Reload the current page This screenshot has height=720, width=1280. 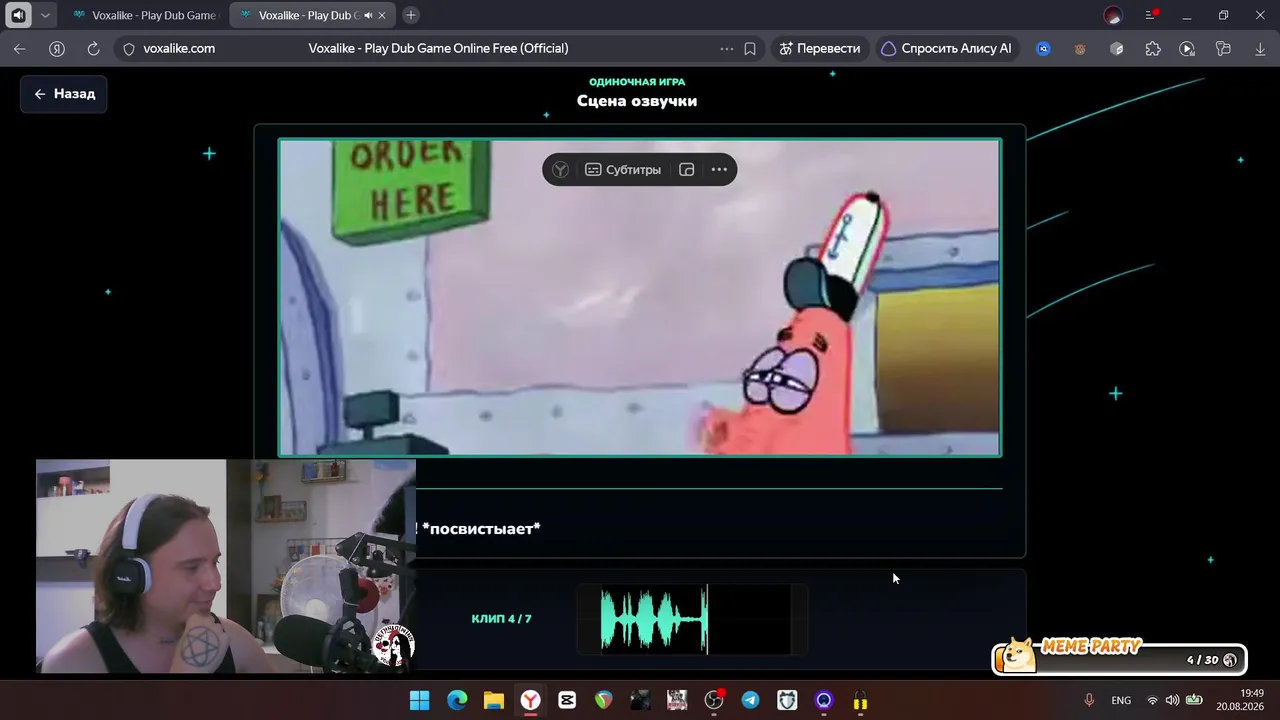(x=93, y=48)
